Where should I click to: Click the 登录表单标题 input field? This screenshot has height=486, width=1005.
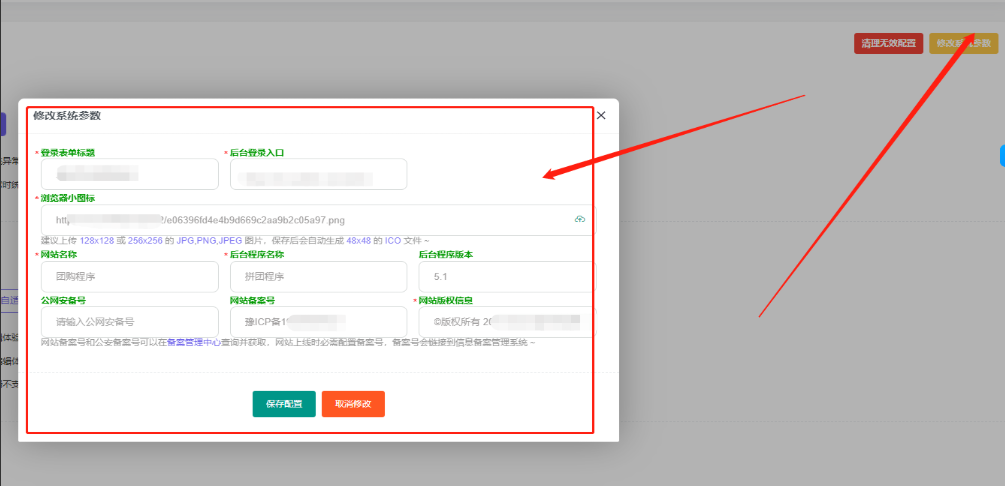(x=129, y=174)
